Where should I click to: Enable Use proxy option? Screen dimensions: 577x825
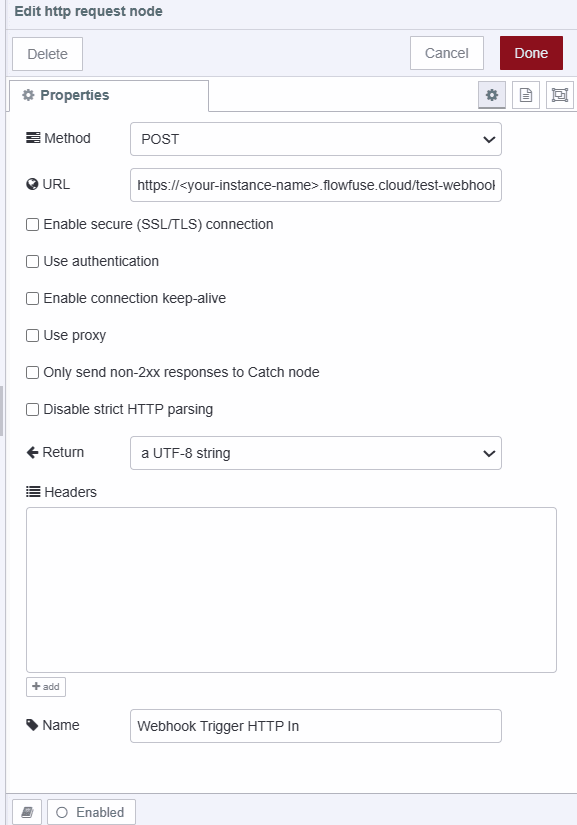(32, 335)
